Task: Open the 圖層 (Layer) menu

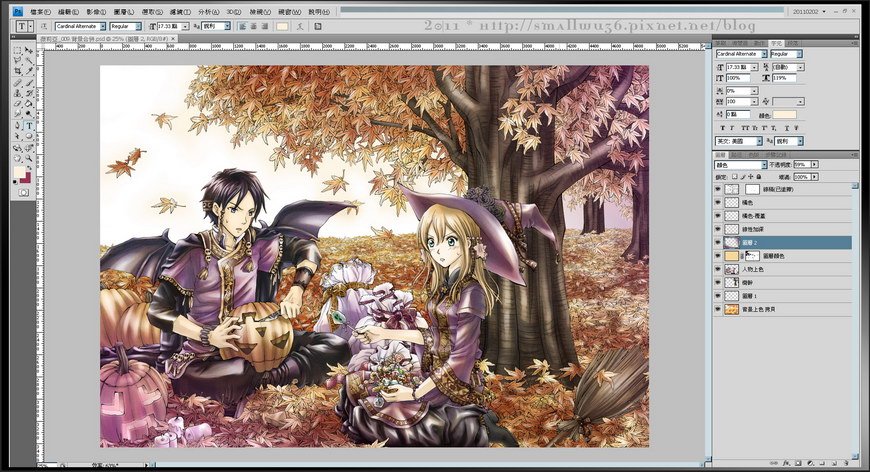Action: (123, 11)
